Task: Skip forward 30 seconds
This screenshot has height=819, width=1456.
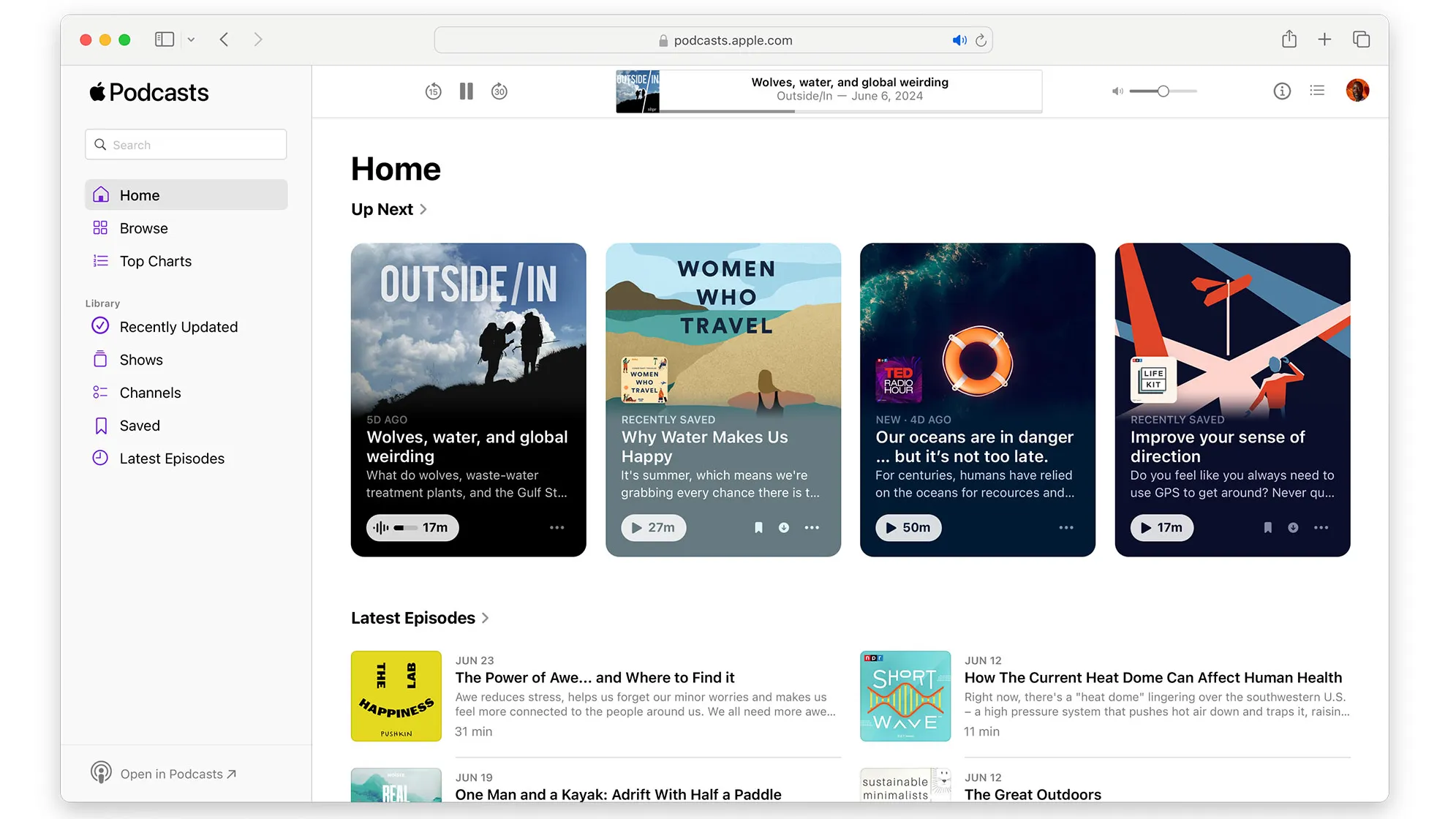Action: 499,91
